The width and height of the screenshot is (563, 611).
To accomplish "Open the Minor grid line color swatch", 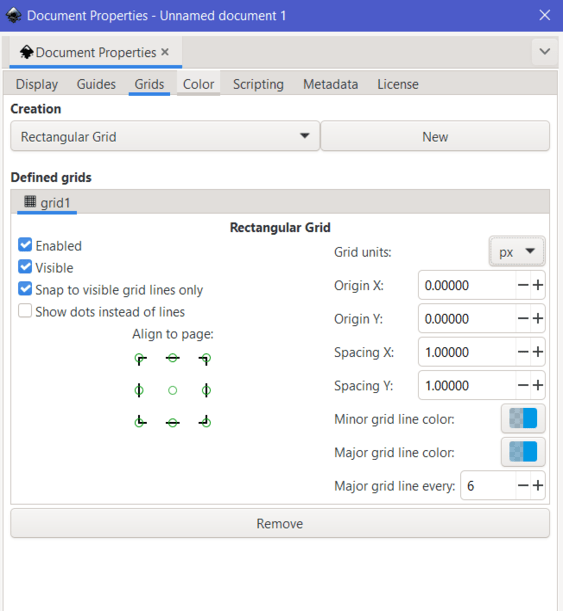I will [x=523, y=419].
